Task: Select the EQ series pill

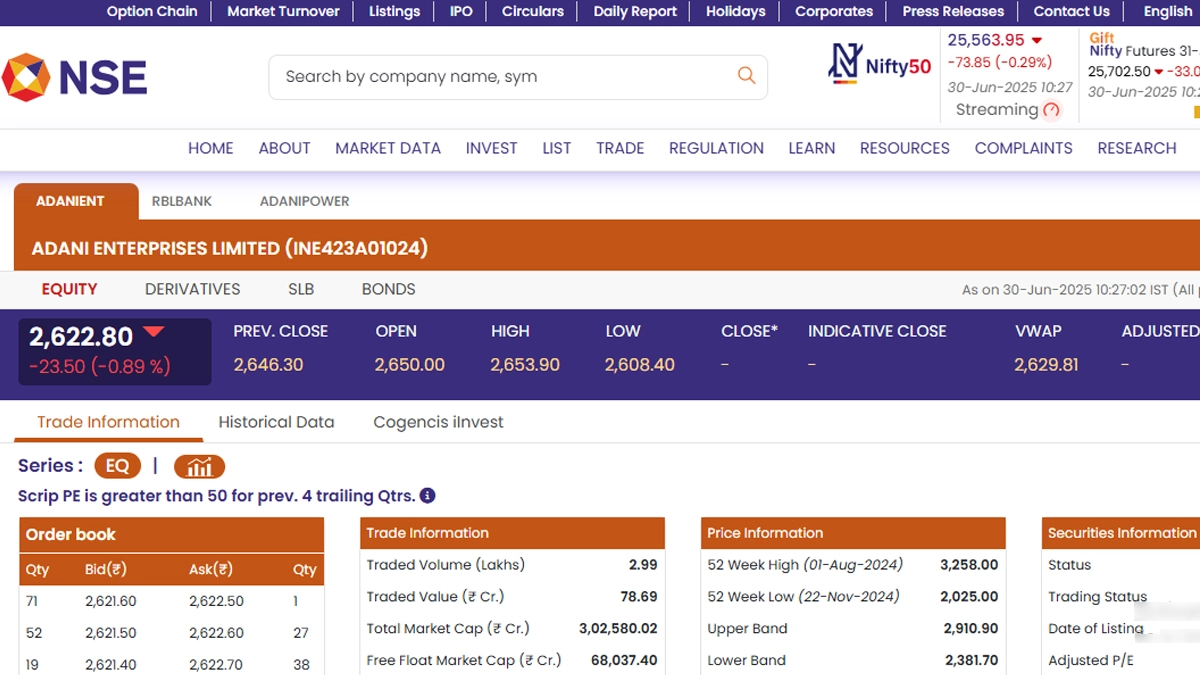Action: click(x=117, y=466)
